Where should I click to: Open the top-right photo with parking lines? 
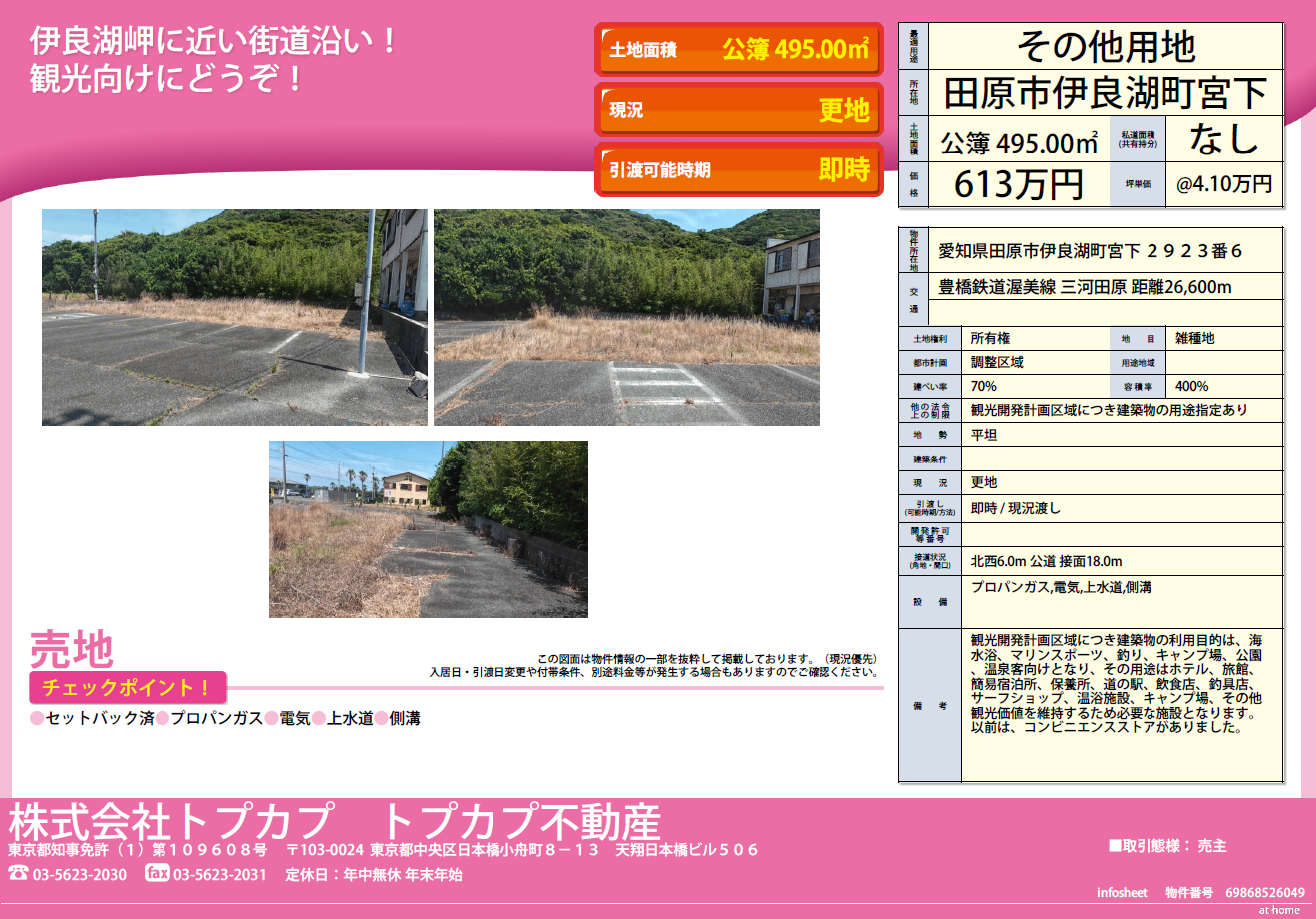pyautogui.click(x=626, y=317)
